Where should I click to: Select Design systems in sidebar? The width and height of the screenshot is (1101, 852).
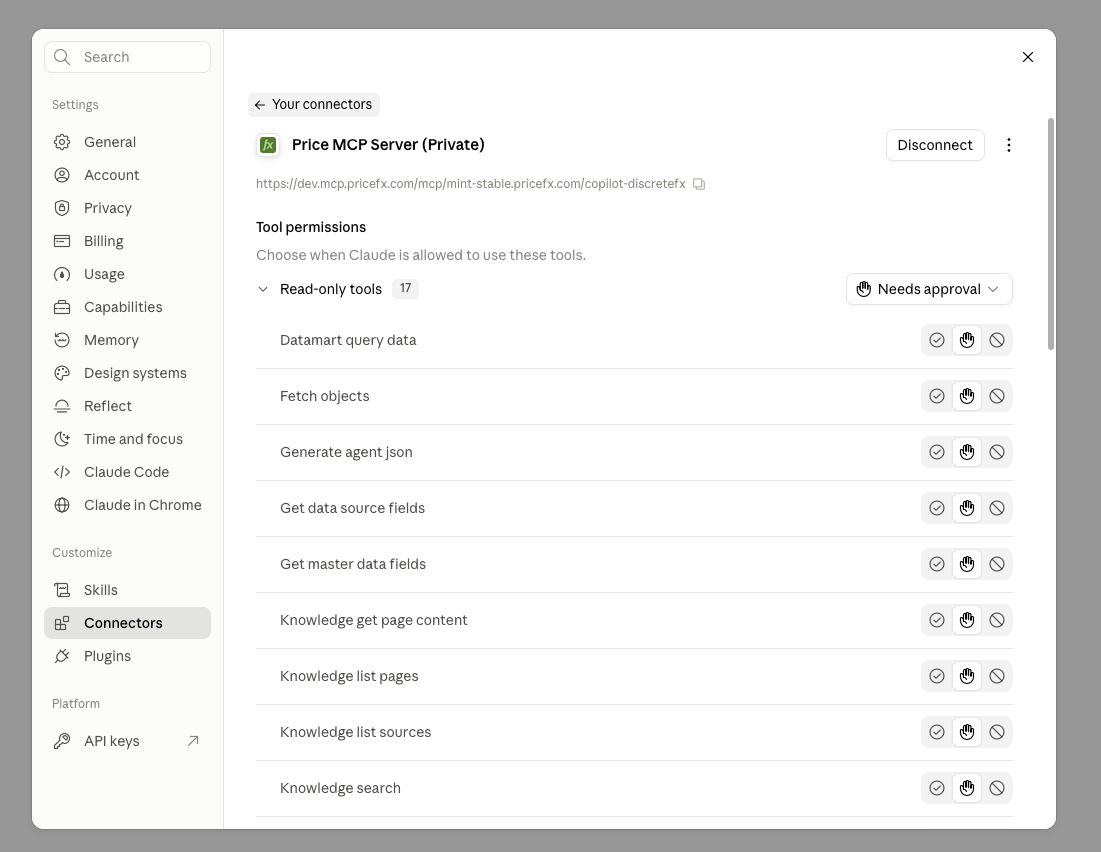(x=127, y=373)
